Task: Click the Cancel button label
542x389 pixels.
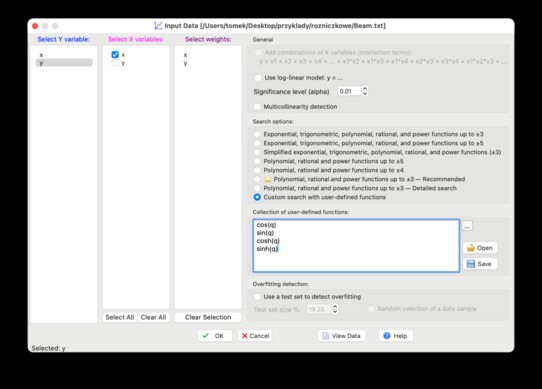Action: pos(259,336)
